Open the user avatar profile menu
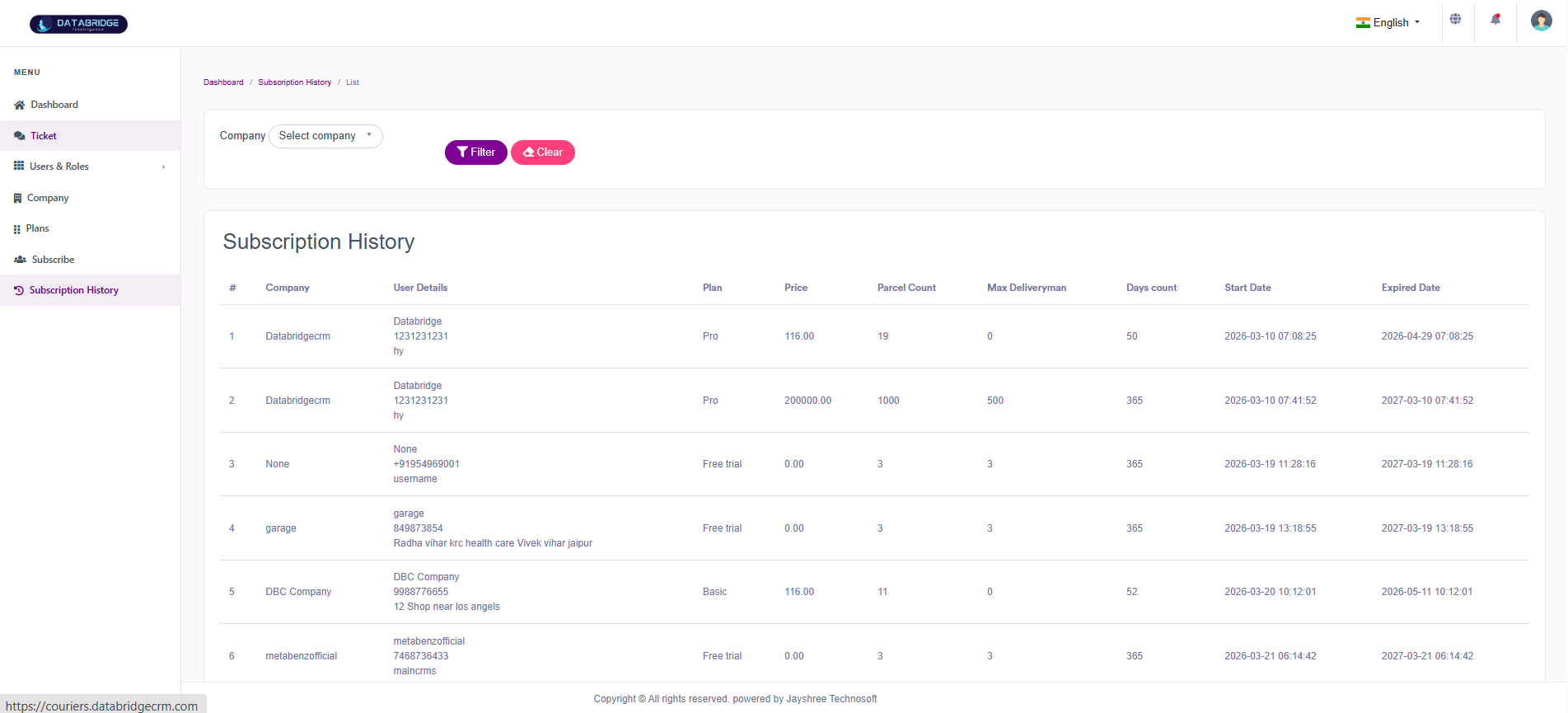Image resolution: width=1568 pixels, height=713 pixels. 1541,21
